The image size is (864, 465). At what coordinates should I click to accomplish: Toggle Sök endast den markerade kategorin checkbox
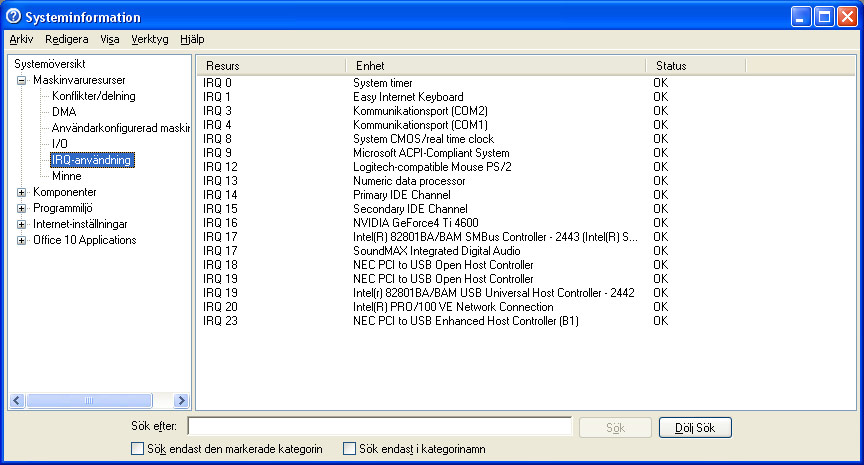137,448
